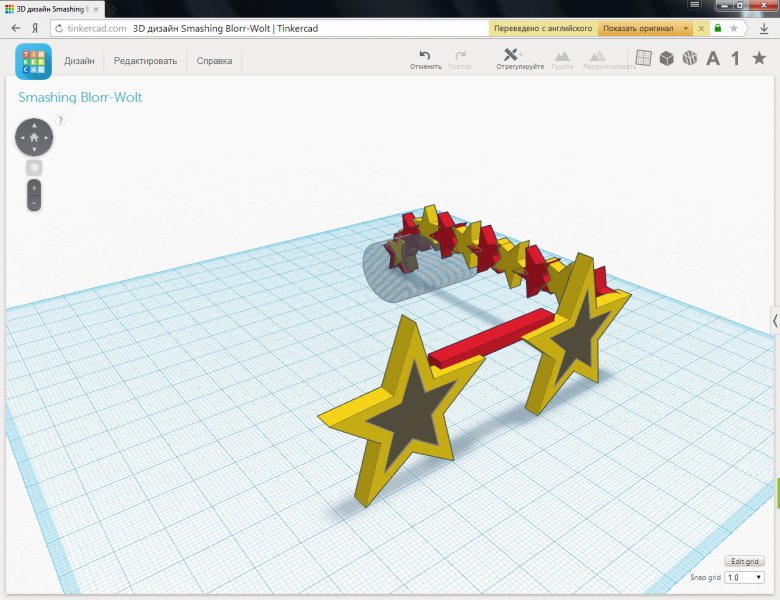Open the view control help question mark
The width and height of the screenshot is (780, 600).
coord(60,120)
